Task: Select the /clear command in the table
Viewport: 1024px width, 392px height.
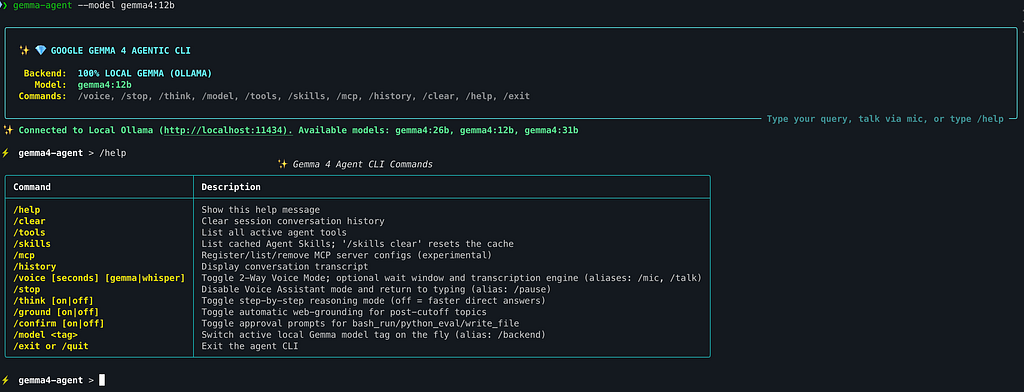Action: (29, 221)
